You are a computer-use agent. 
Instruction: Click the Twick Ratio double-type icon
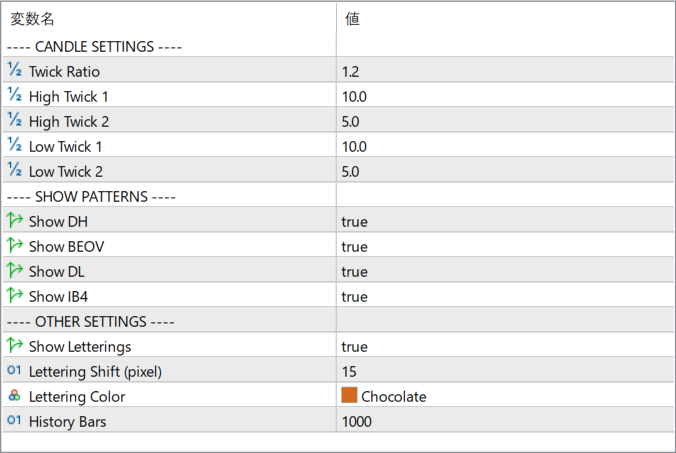click(14, 71)
